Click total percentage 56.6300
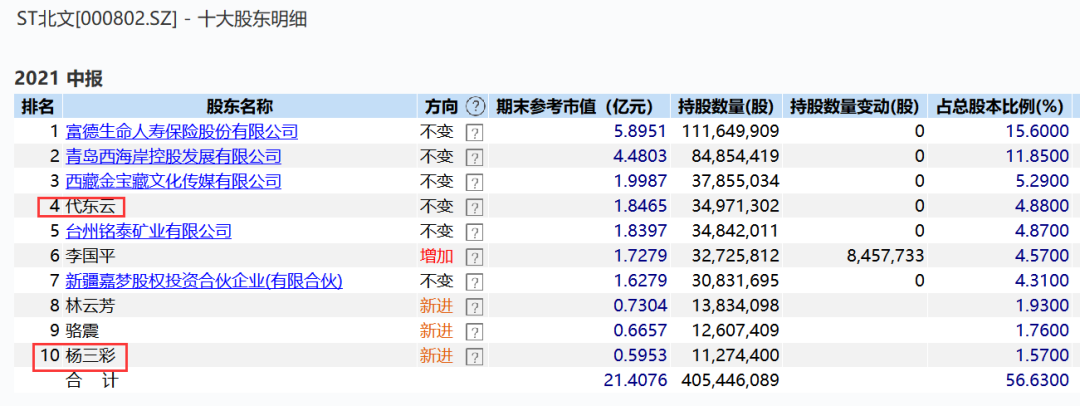The width and height of the screenshot is (1080, 406). point(1037,380)
